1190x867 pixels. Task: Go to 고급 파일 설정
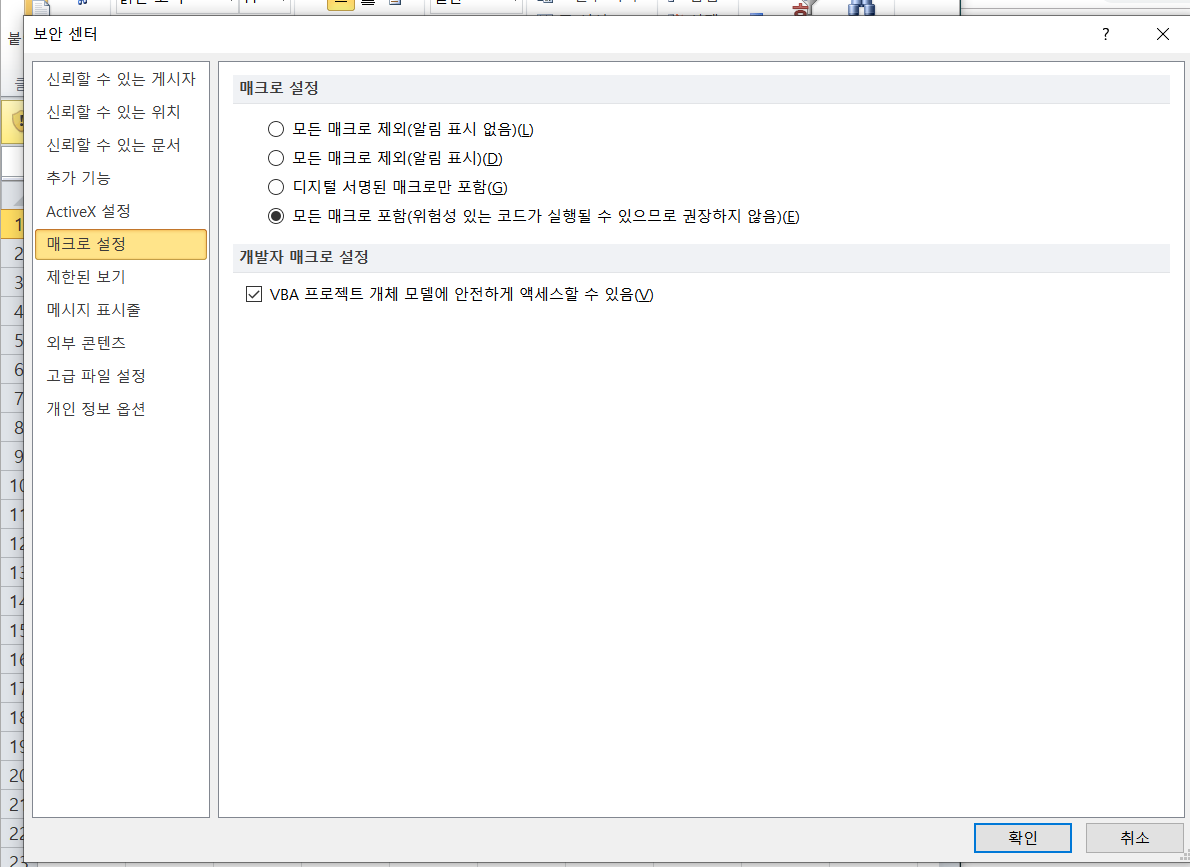tap(95, 376)
